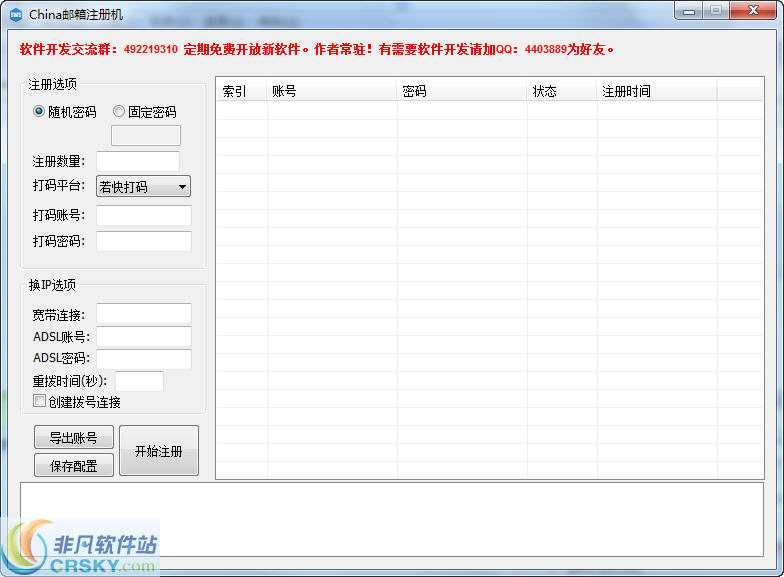Click the red 软件开发交流群 notice text
Image resolution: width=784 pixels, height=577 pixels.
[x=317, y=50]
